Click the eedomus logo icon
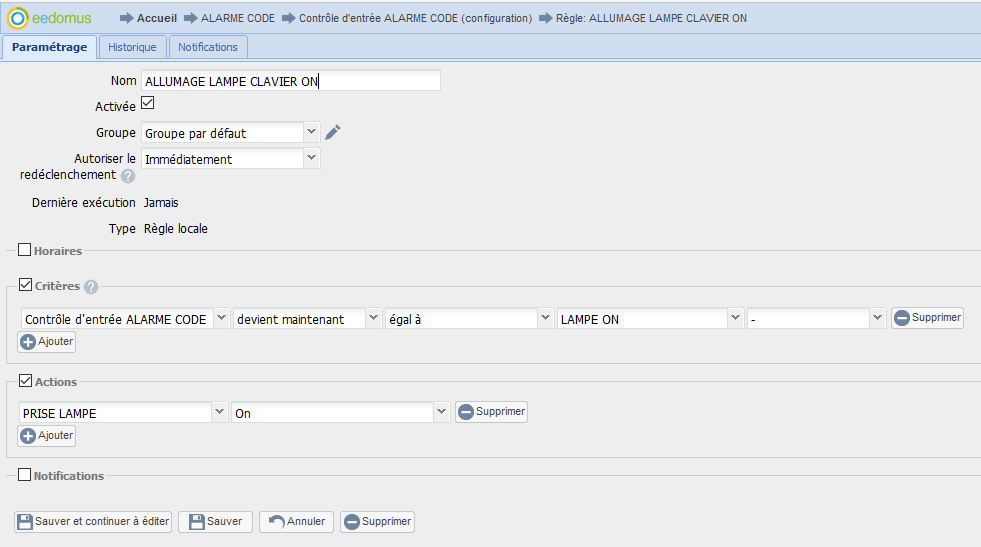This screenshot has height=547, width=981. click(18, 18)
